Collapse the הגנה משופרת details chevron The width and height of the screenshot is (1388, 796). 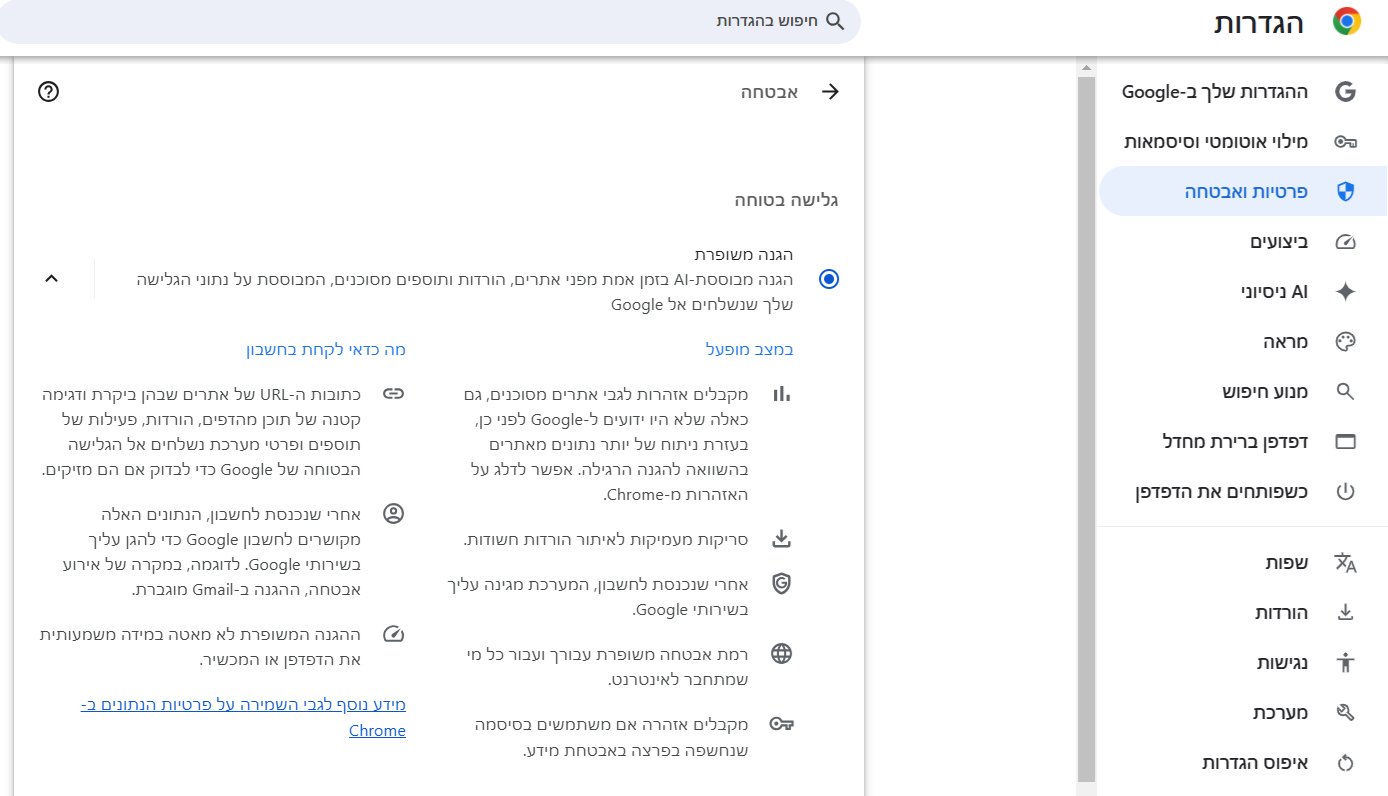pyautogui.click(x=52, y=278)
